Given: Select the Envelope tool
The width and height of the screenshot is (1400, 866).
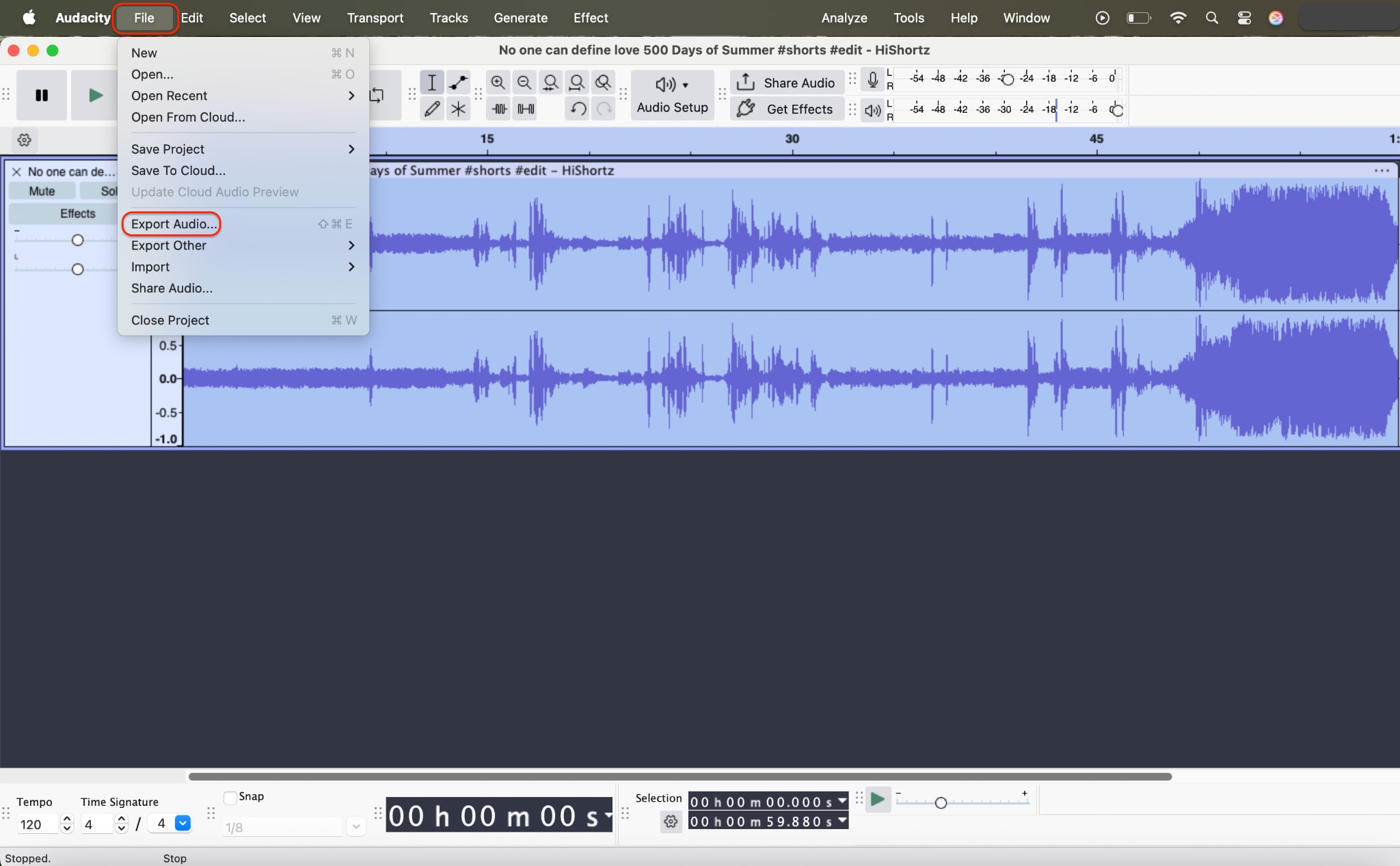Looking at the screenshot, I should (x=458, y=83).
